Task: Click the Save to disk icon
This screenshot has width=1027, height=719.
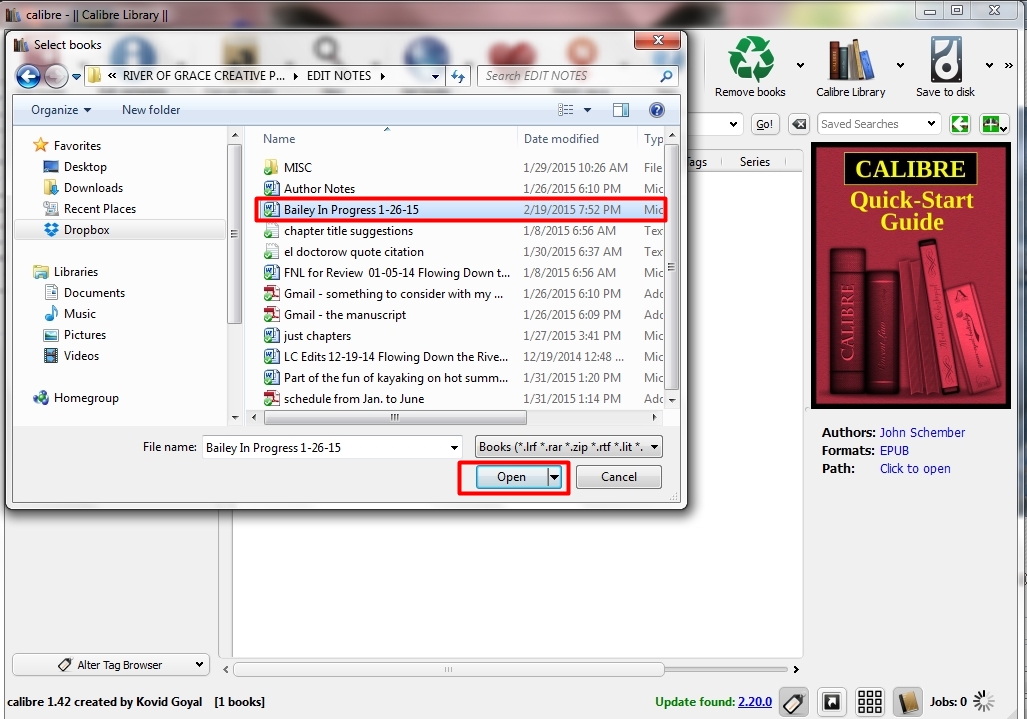Action: tap(945, 60)
